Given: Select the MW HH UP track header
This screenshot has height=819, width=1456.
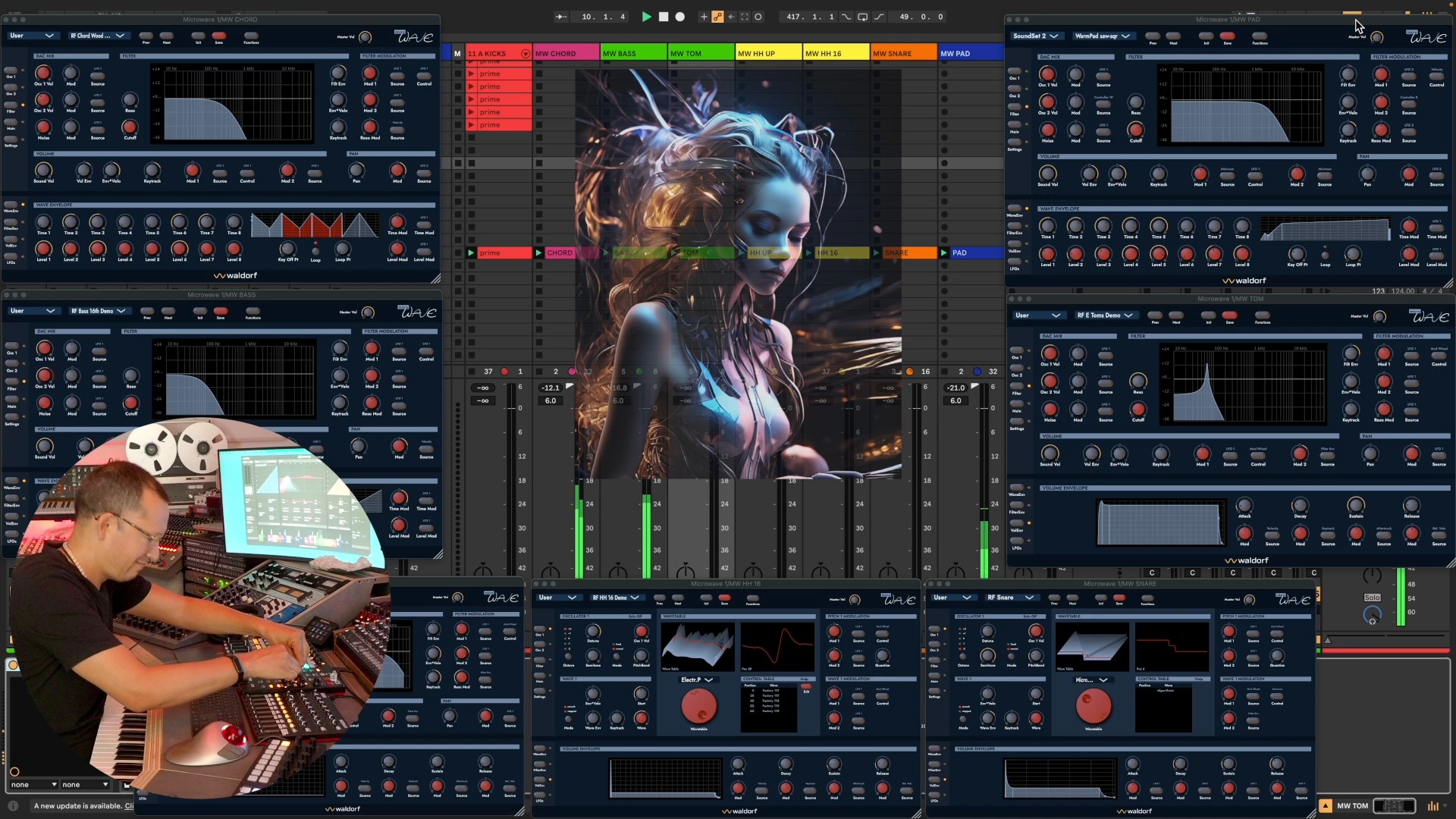Looking at the screenshot, I should click(768, 53).
